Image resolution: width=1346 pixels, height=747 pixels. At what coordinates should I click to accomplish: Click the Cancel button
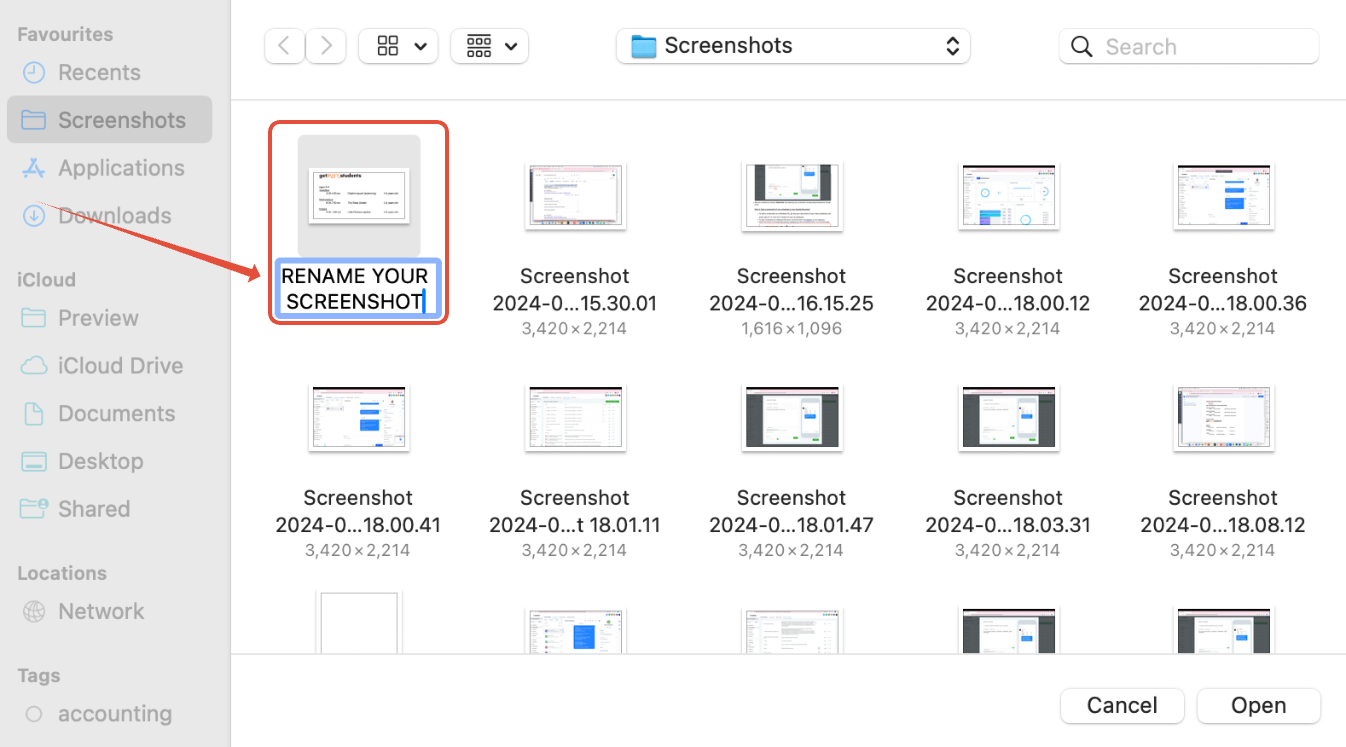pos(1122,705)
